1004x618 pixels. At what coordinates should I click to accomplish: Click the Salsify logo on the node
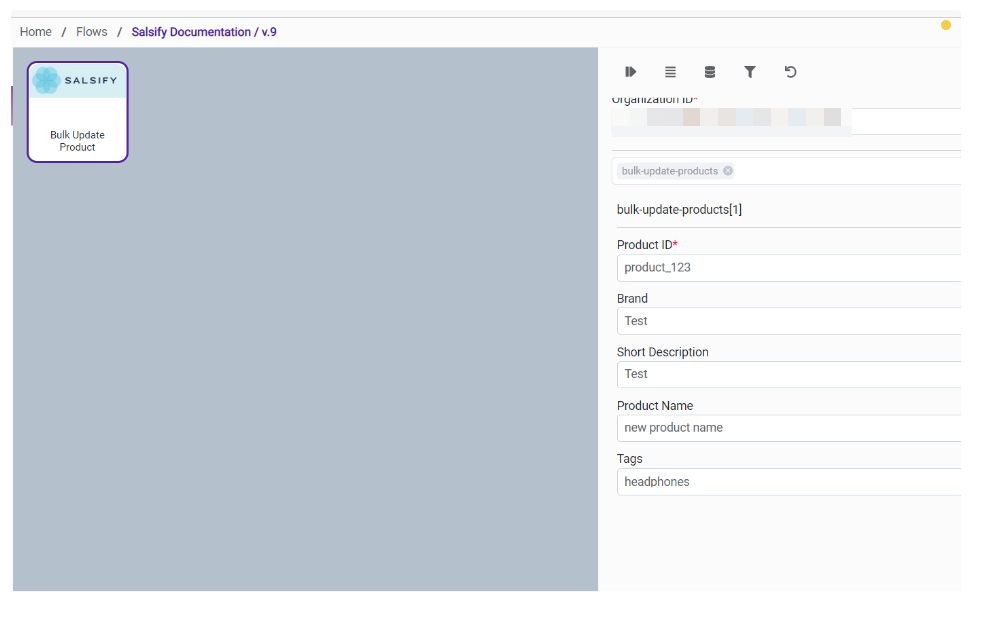pyautogui.click(x=77, y=81)
